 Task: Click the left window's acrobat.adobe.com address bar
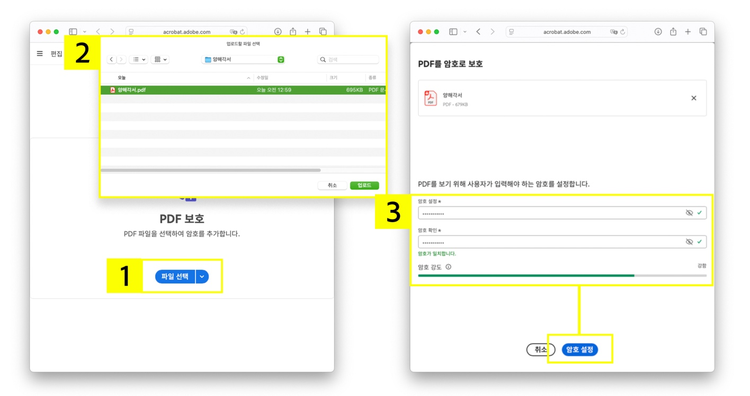187,32
